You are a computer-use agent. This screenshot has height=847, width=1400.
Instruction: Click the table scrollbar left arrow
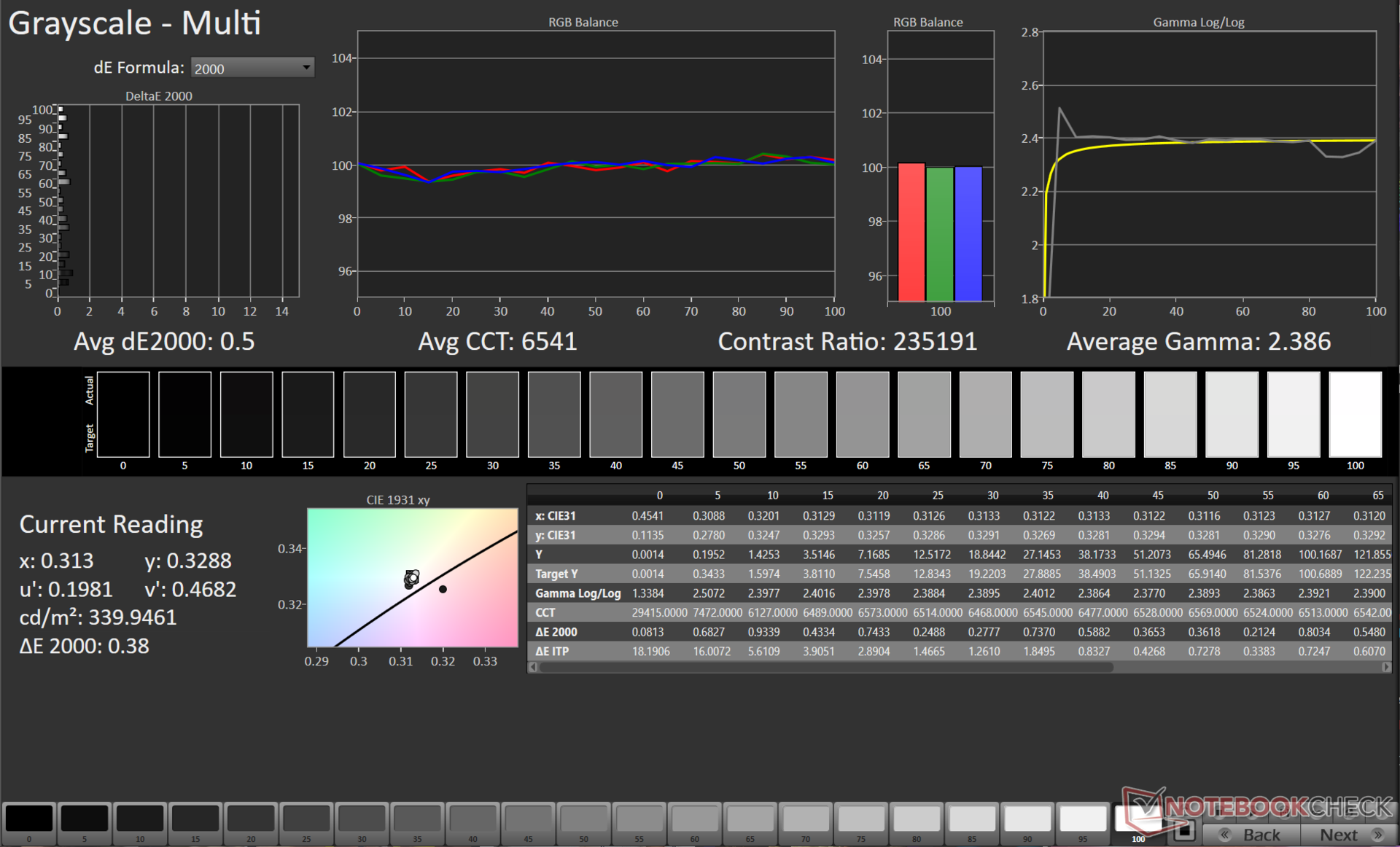click(x=533, y=667)
